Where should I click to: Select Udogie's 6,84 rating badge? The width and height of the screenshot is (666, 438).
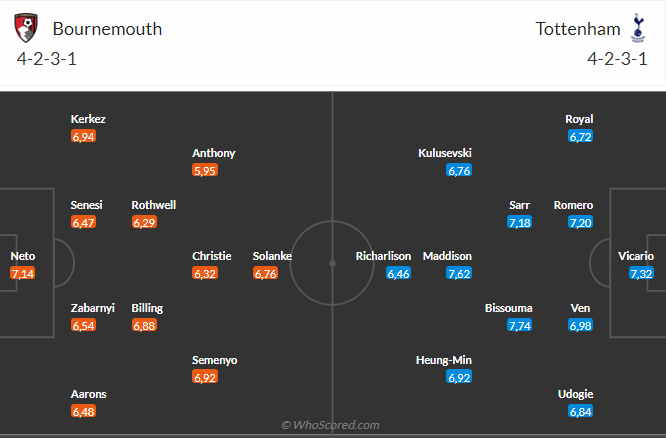tap(581, 411)
